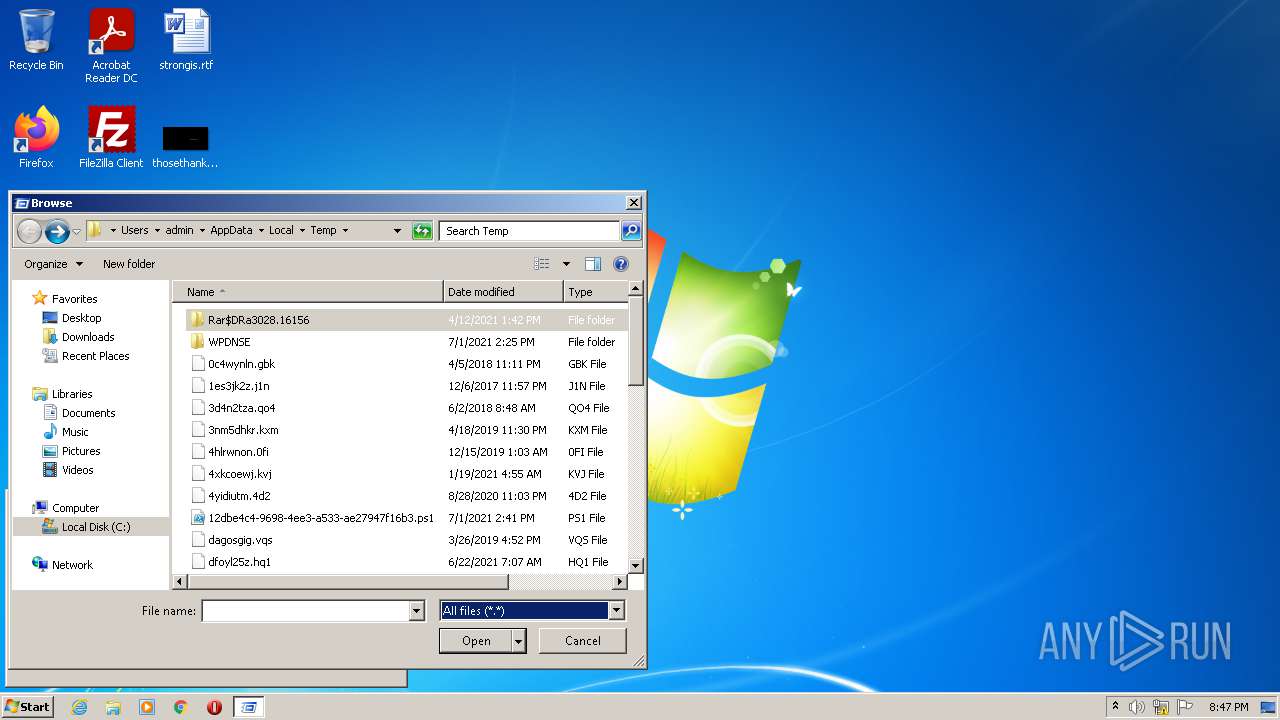Viewport: 1280px width, 720px height.
Task: Open the Organize menu
Action: 53,264
